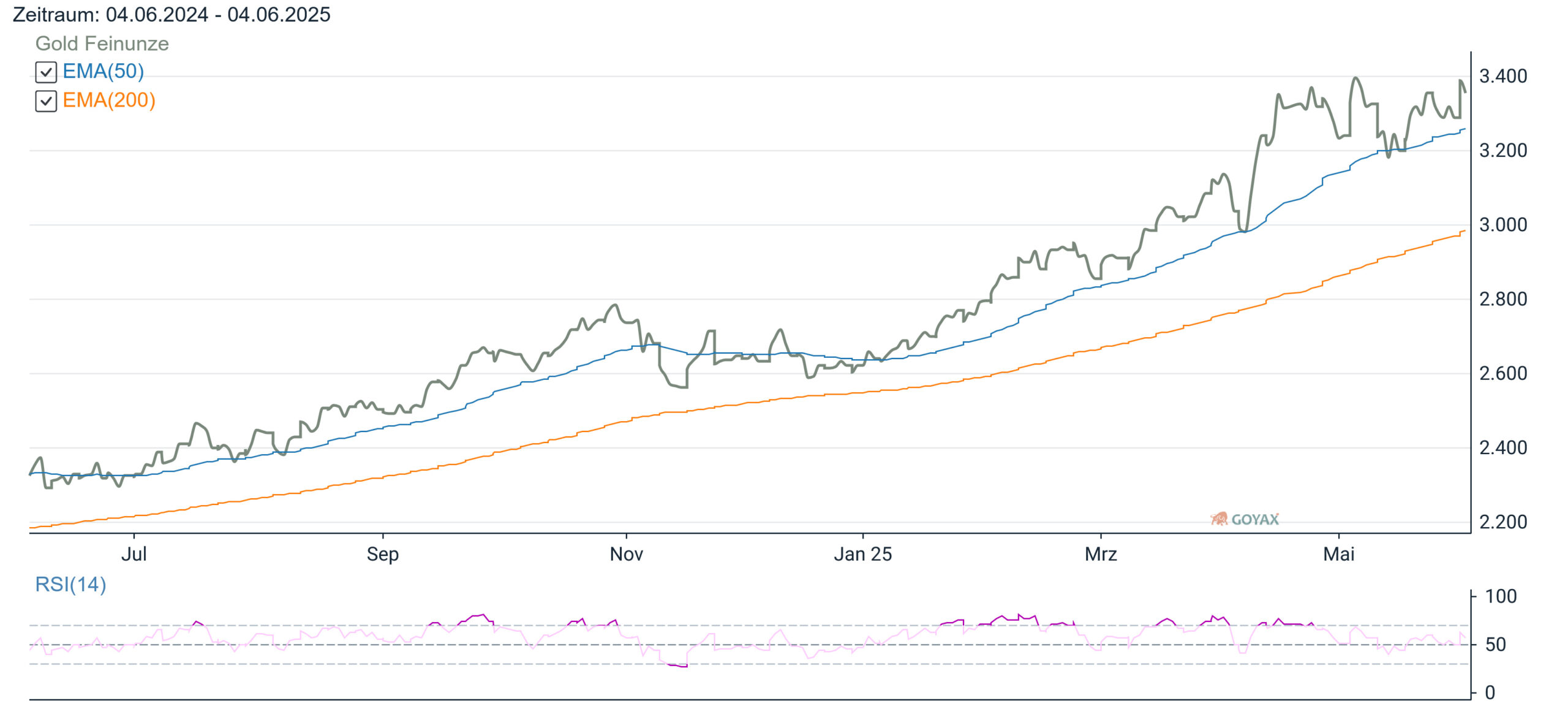
Task: Click the Mai marker on time axis
Action: coord(1338,555)
